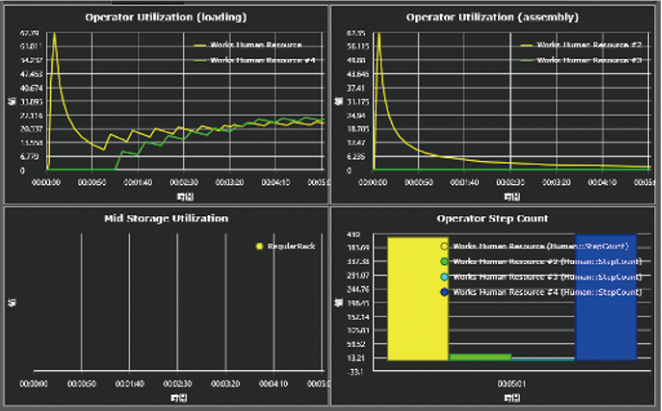
Task: Click the 00:05:01 time label under Step Count chart
Action: tap(510, 383)
